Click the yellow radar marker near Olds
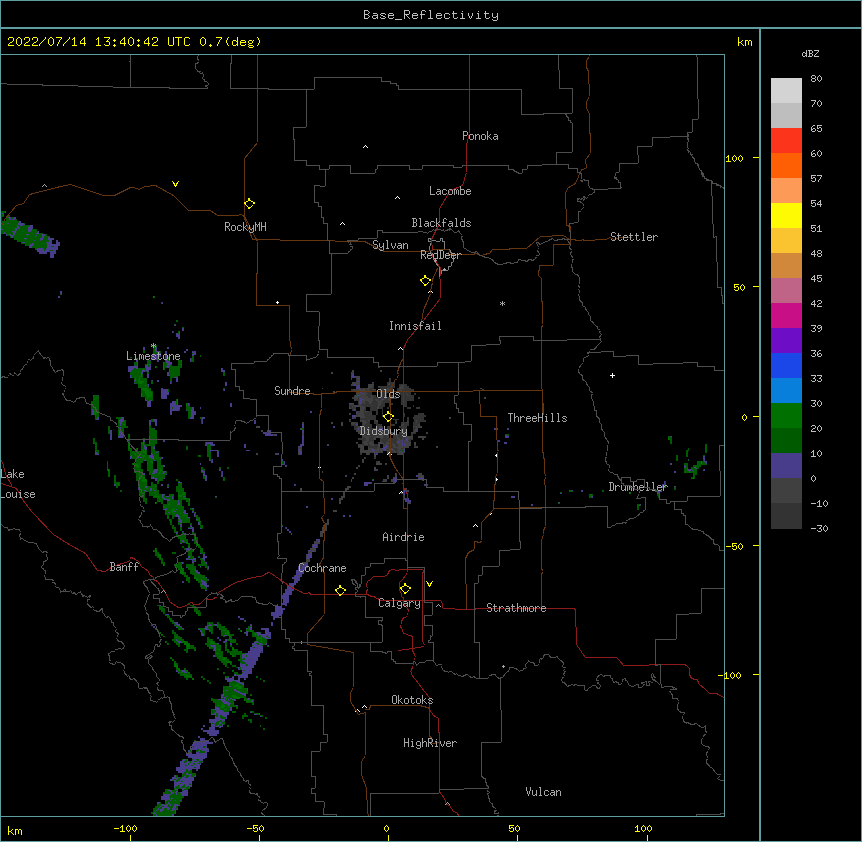Screen dimensions: 862x842 (x=388, y=416)
